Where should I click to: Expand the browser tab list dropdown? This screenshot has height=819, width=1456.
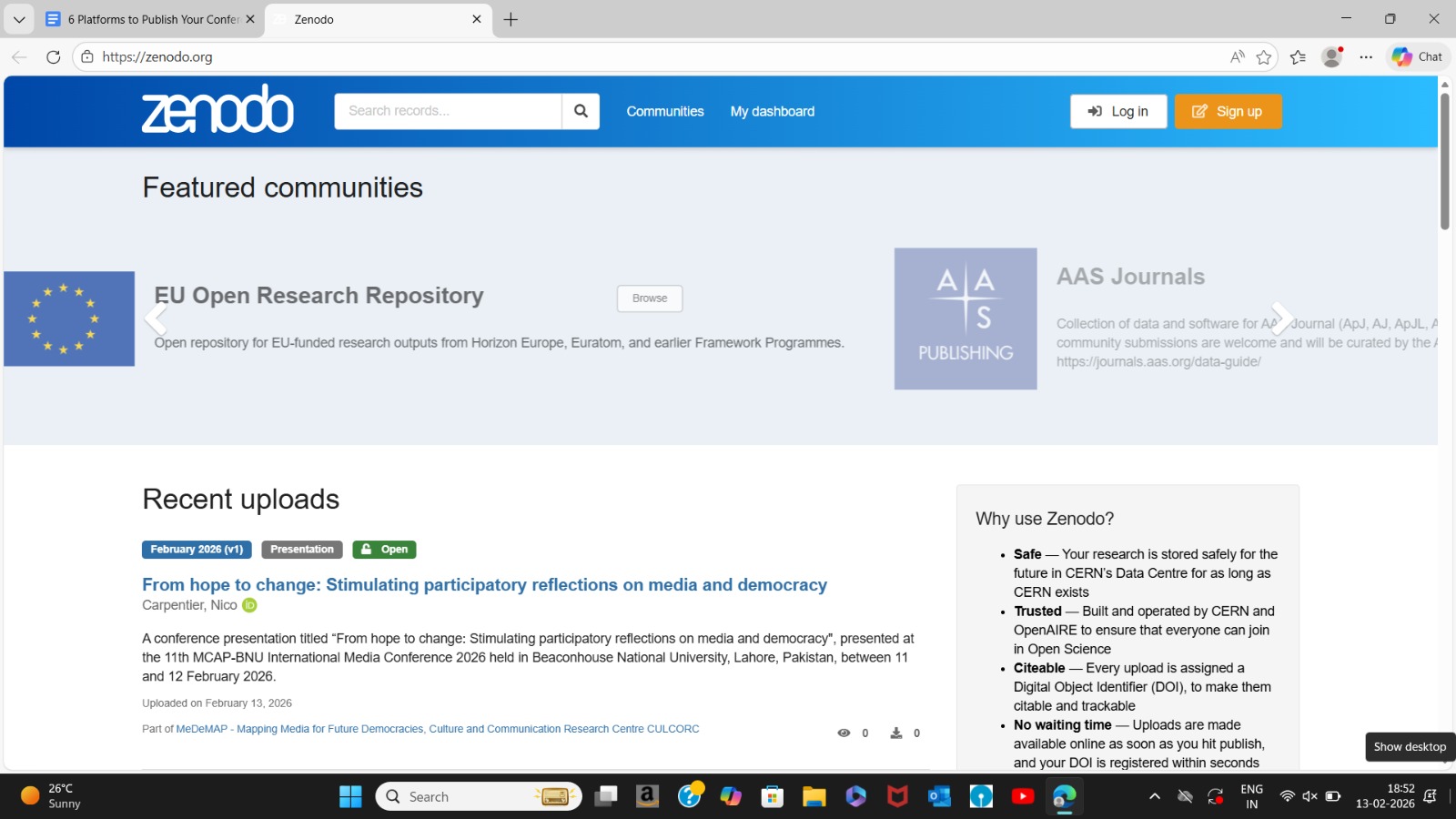19,19
